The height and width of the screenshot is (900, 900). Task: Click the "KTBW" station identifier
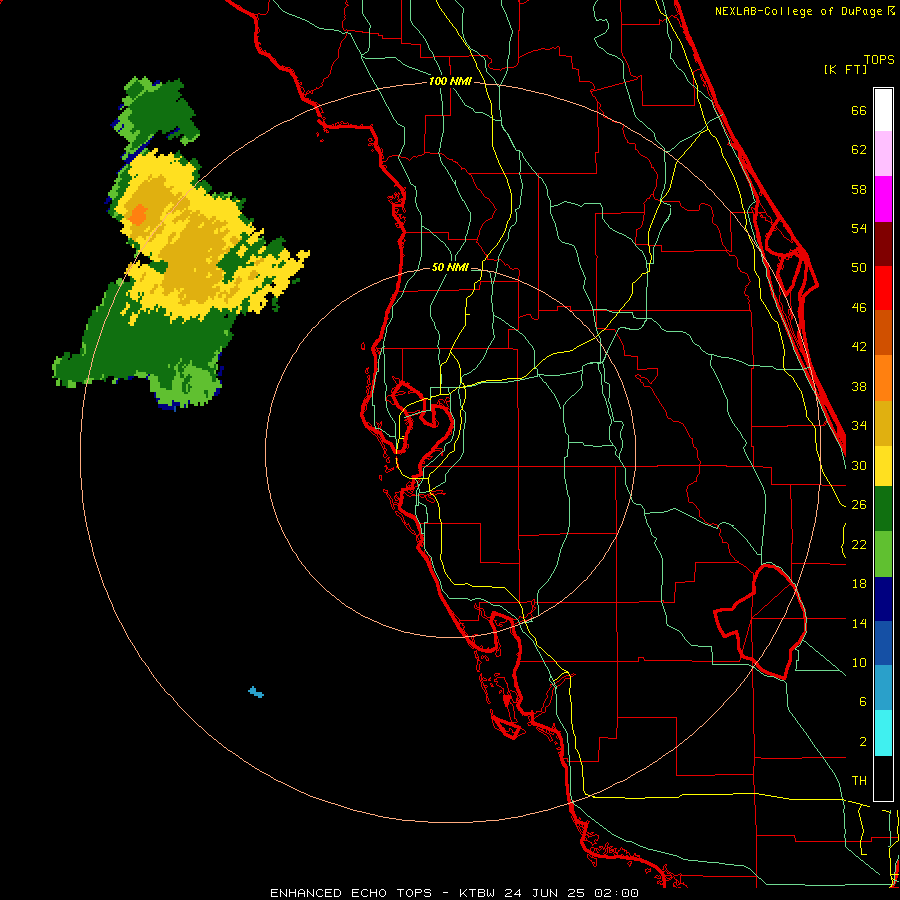477,893
